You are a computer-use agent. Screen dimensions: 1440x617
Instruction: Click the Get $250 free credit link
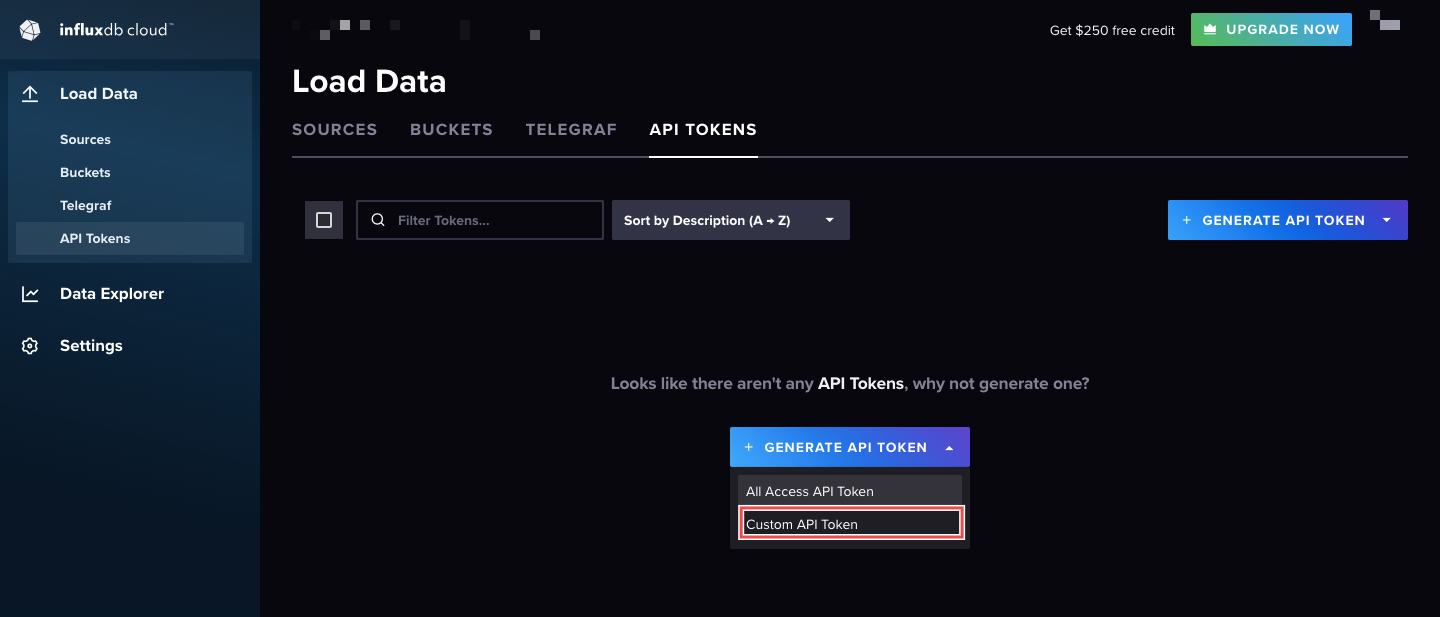(x=1111, y=30)
